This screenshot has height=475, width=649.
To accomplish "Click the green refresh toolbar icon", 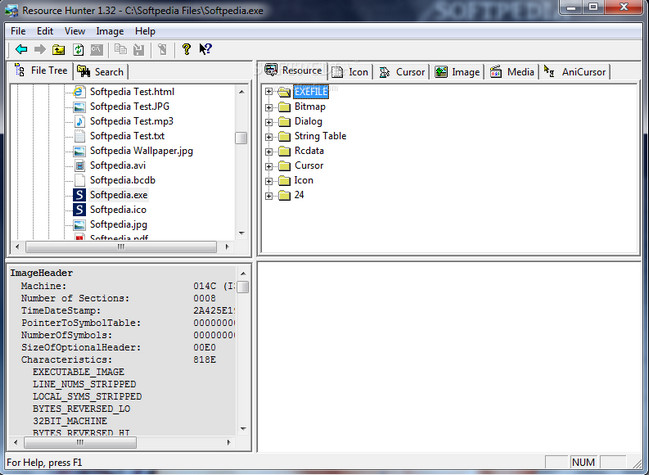I will (77, 49).
